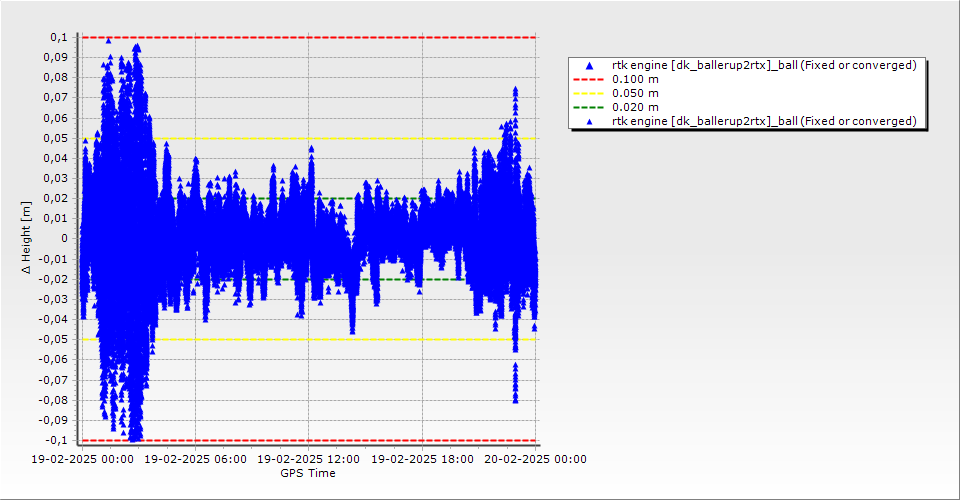Image resolution: width=960 pixels, height=500 pixels.
Task: Click the 0,09 y-axis label
Action: (56, 58)
